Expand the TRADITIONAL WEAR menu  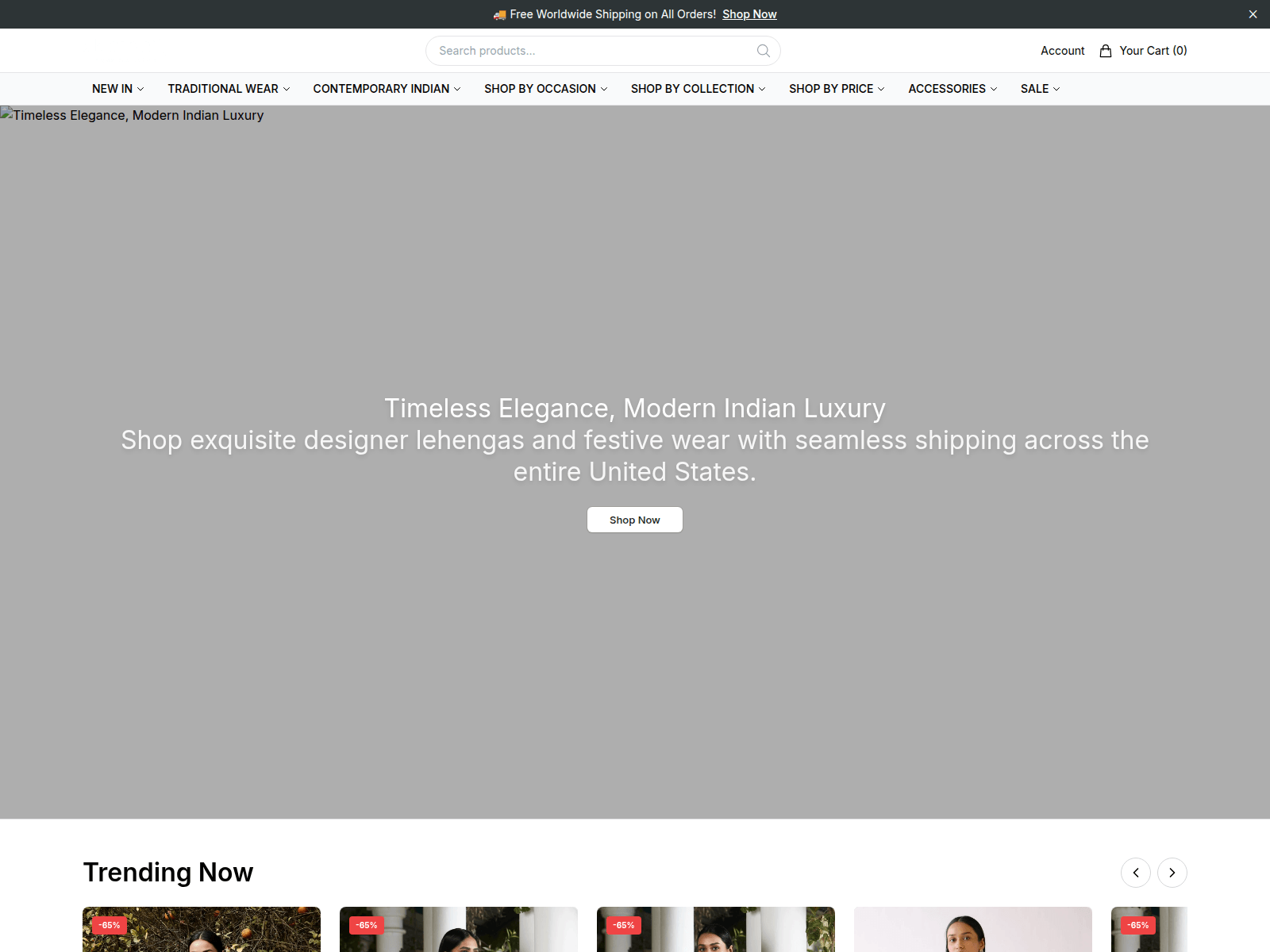[x=229, y=89]
